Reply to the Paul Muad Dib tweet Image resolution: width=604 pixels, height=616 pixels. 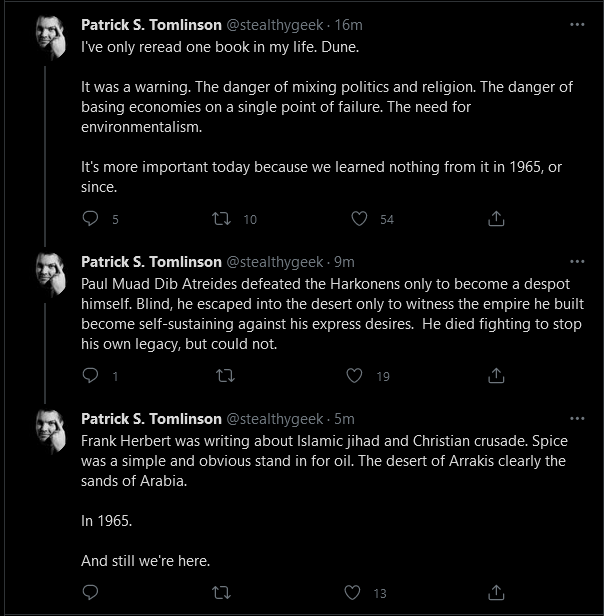(x=90, y=376)
